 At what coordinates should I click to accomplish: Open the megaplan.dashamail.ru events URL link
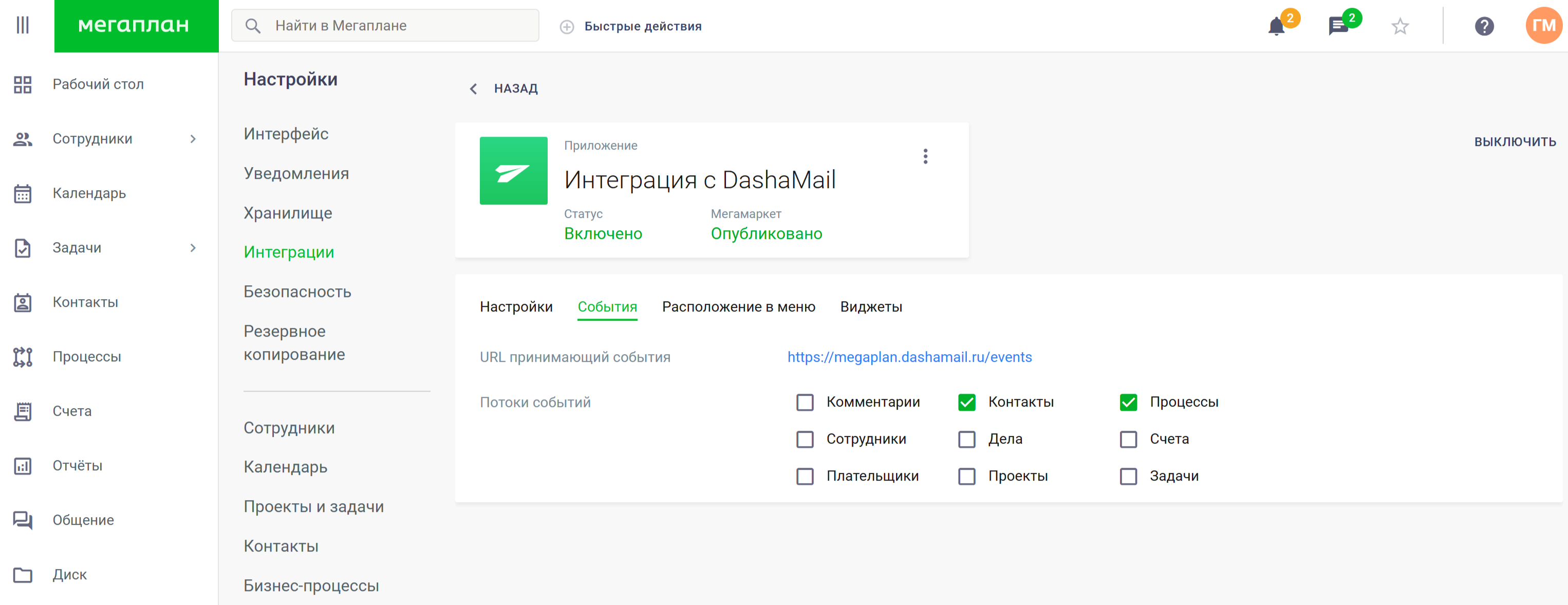[x=909, y=358]
